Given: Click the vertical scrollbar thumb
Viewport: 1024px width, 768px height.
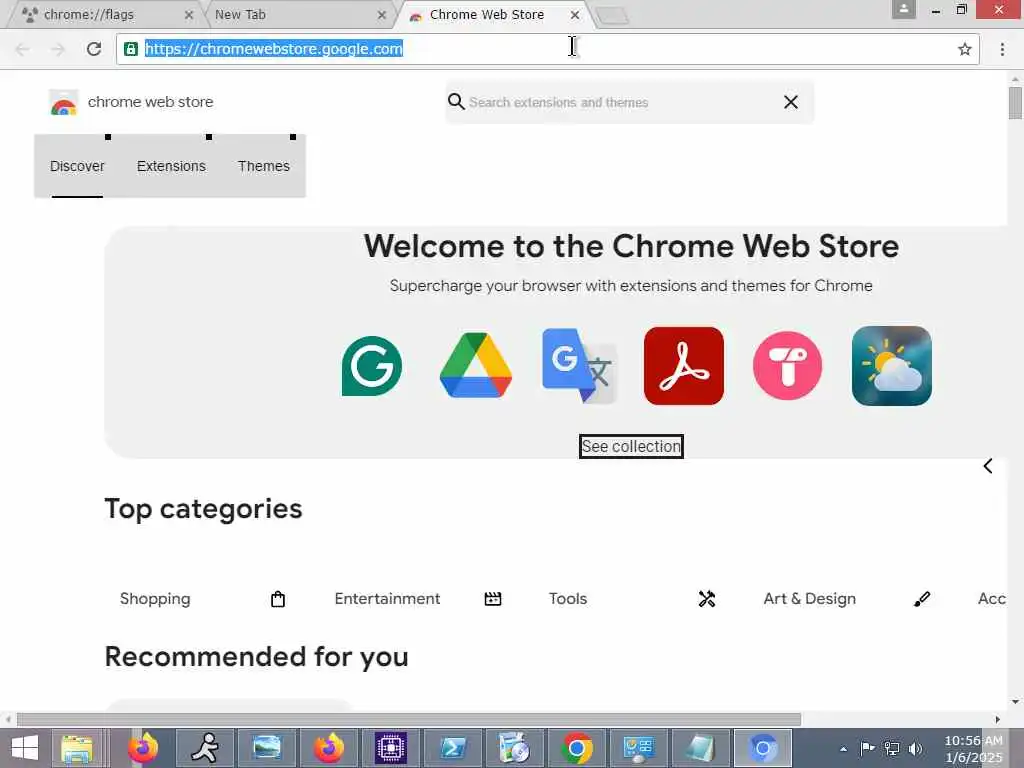Looking at the screenshot, I should coord(1015,103).
